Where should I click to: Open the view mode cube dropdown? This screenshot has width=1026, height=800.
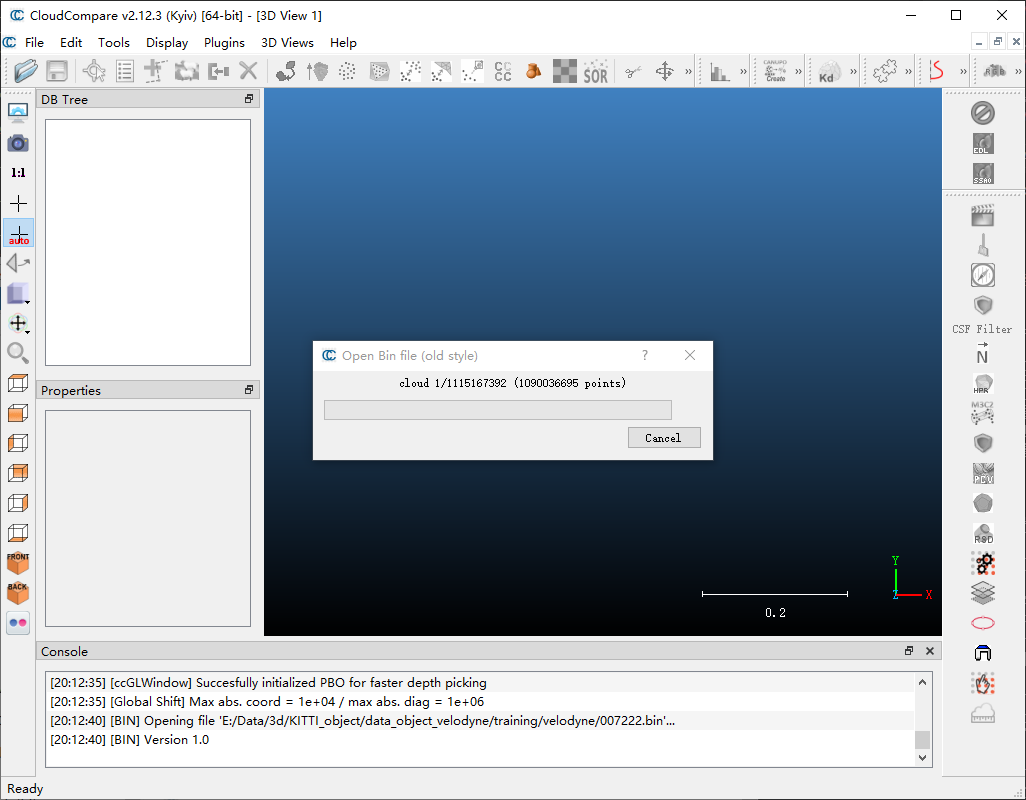(x=18, y=293)
